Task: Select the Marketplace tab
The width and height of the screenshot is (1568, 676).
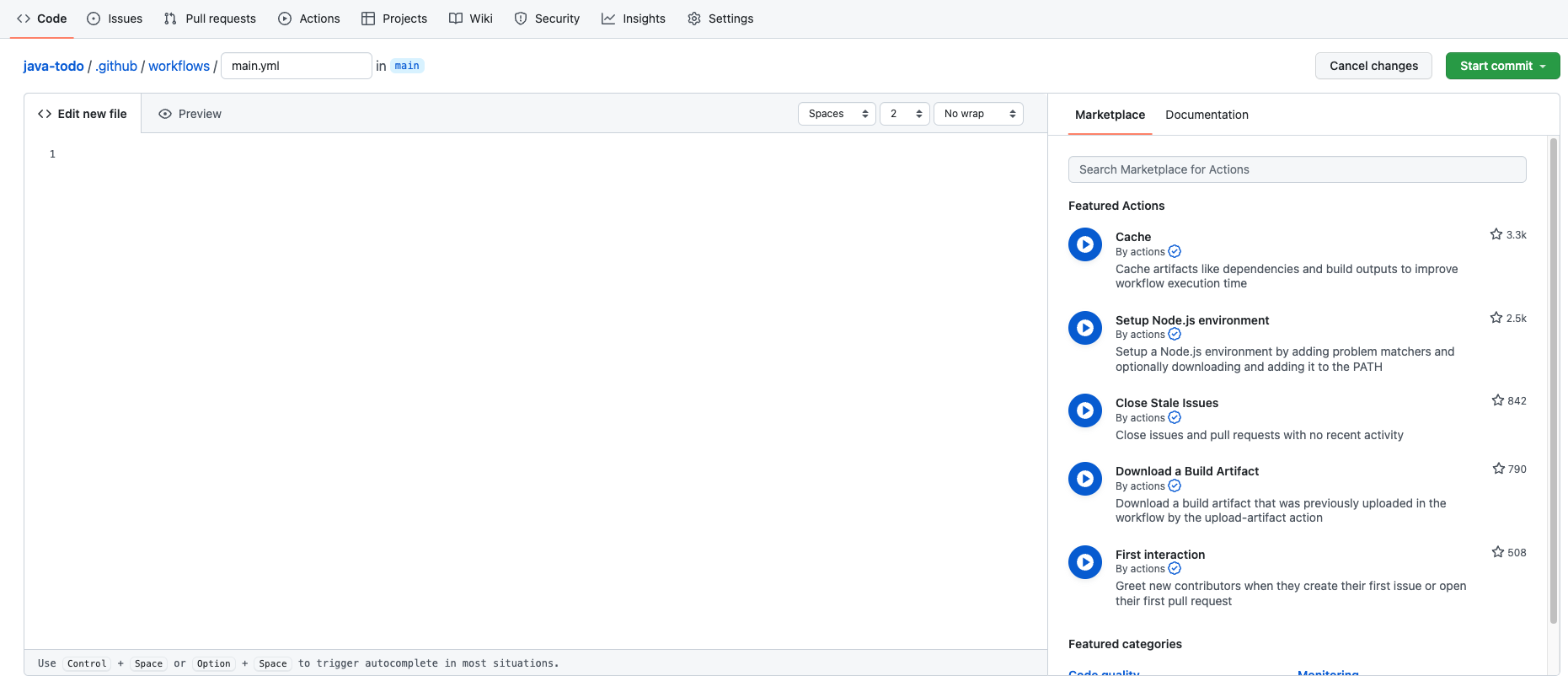Action: click(x=1110, y=115)
